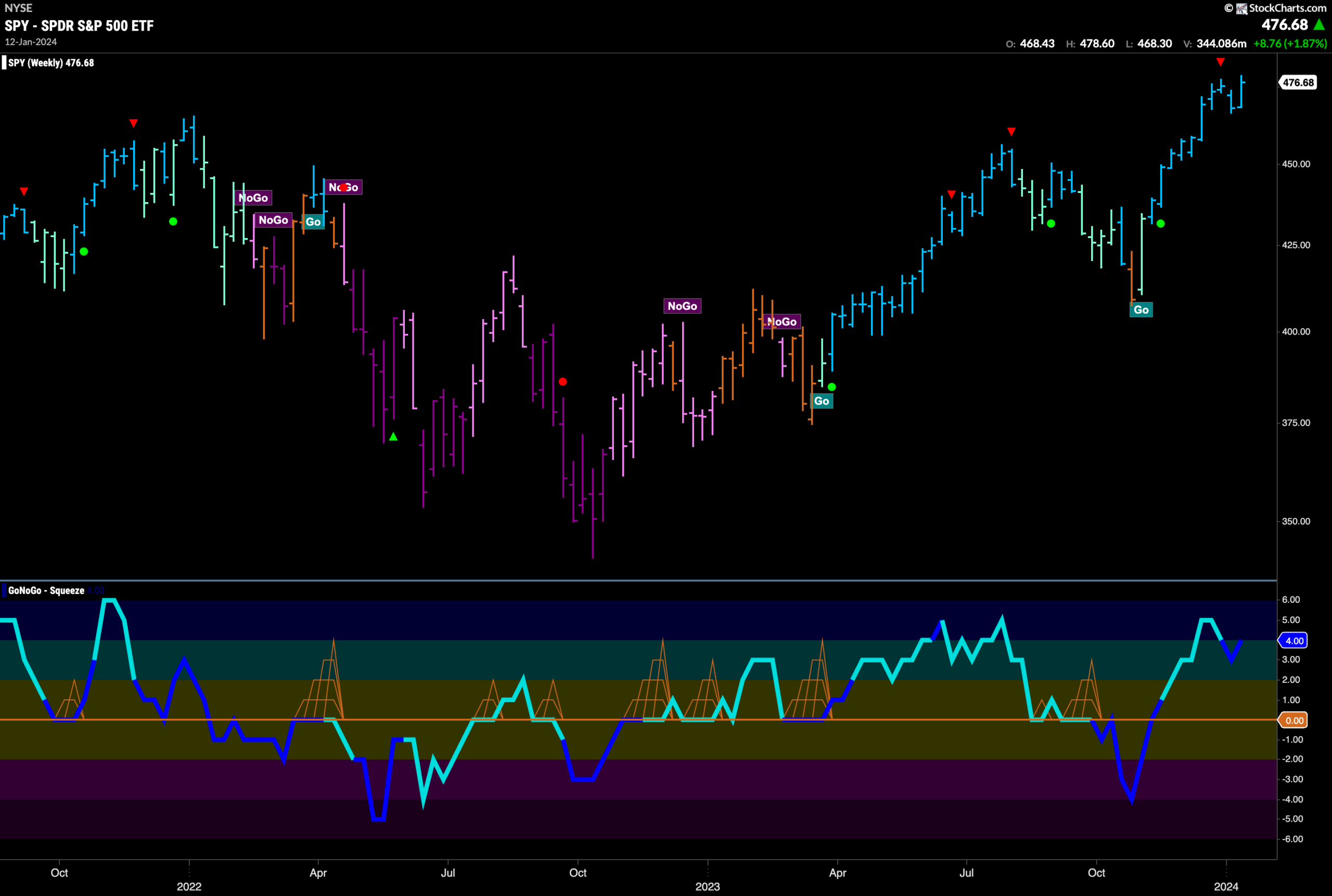Screen dimensions: 1332x896
Task: Click the green up triangle near June 2022 low
Action: pos(393,437)
